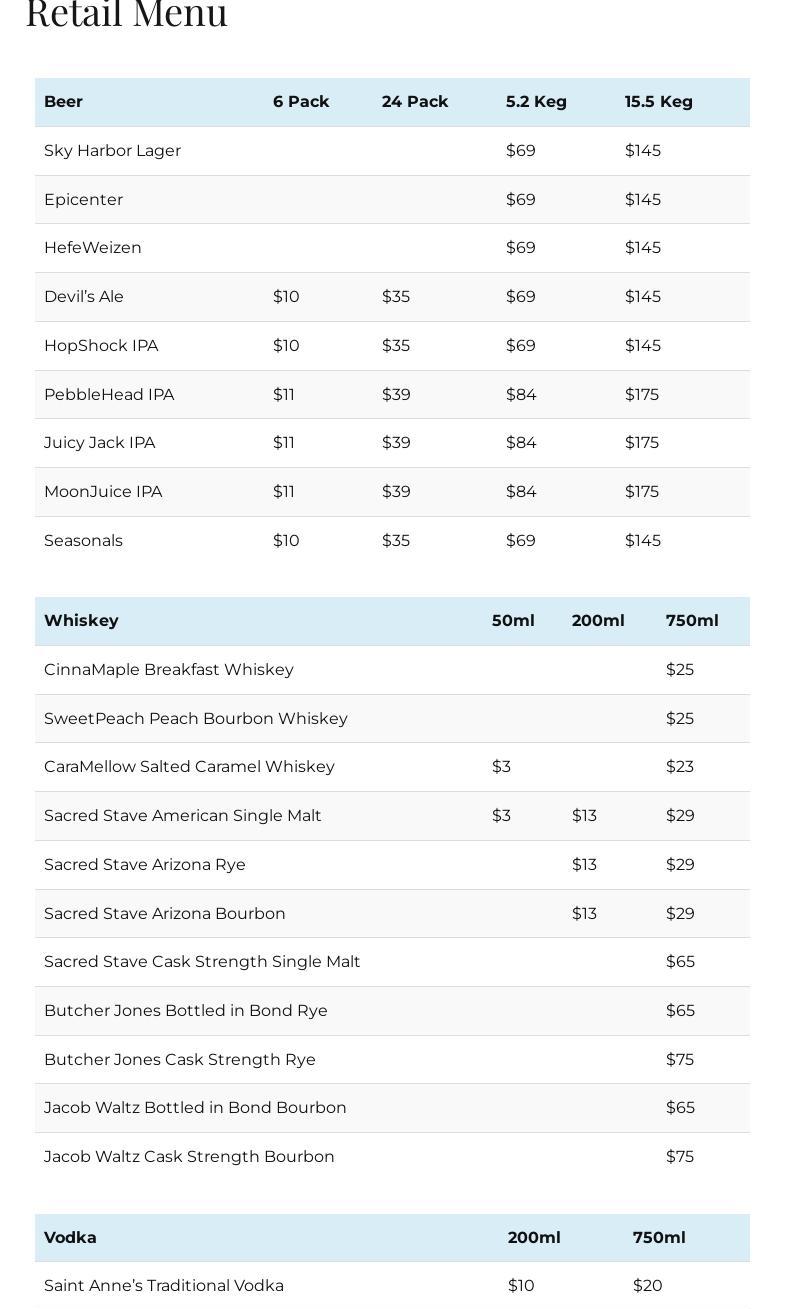Click Saint Anne's Vodka 750ml price
The width and height of the screenshot is (785, 1309).
(x=647, y=1286)
